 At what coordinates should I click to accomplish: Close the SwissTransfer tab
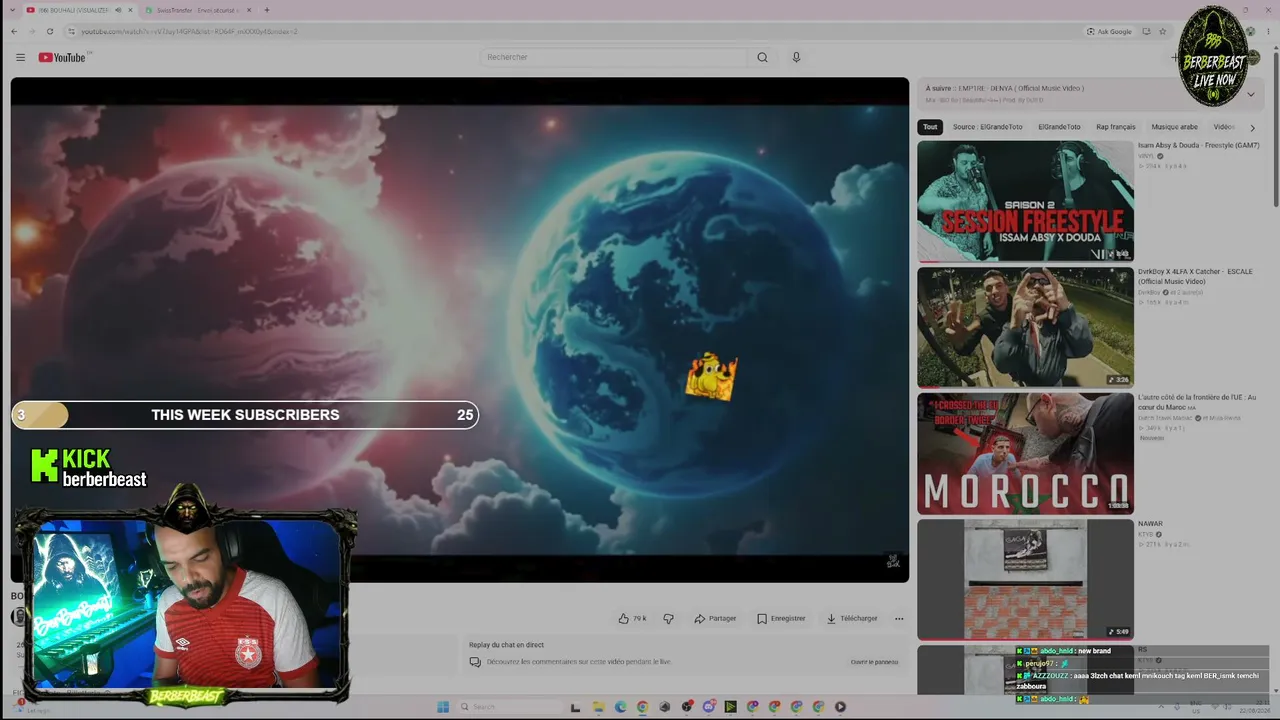point(247,10)
